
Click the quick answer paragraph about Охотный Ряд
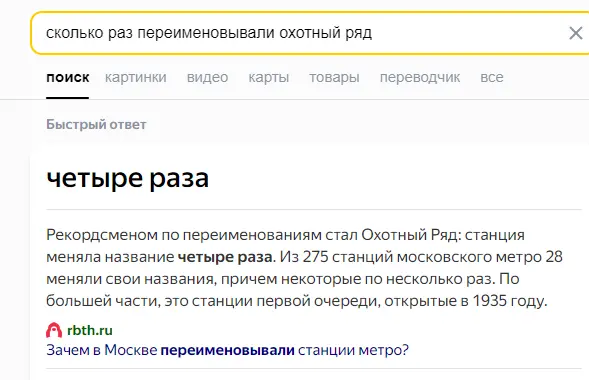[x=304, y=268]
